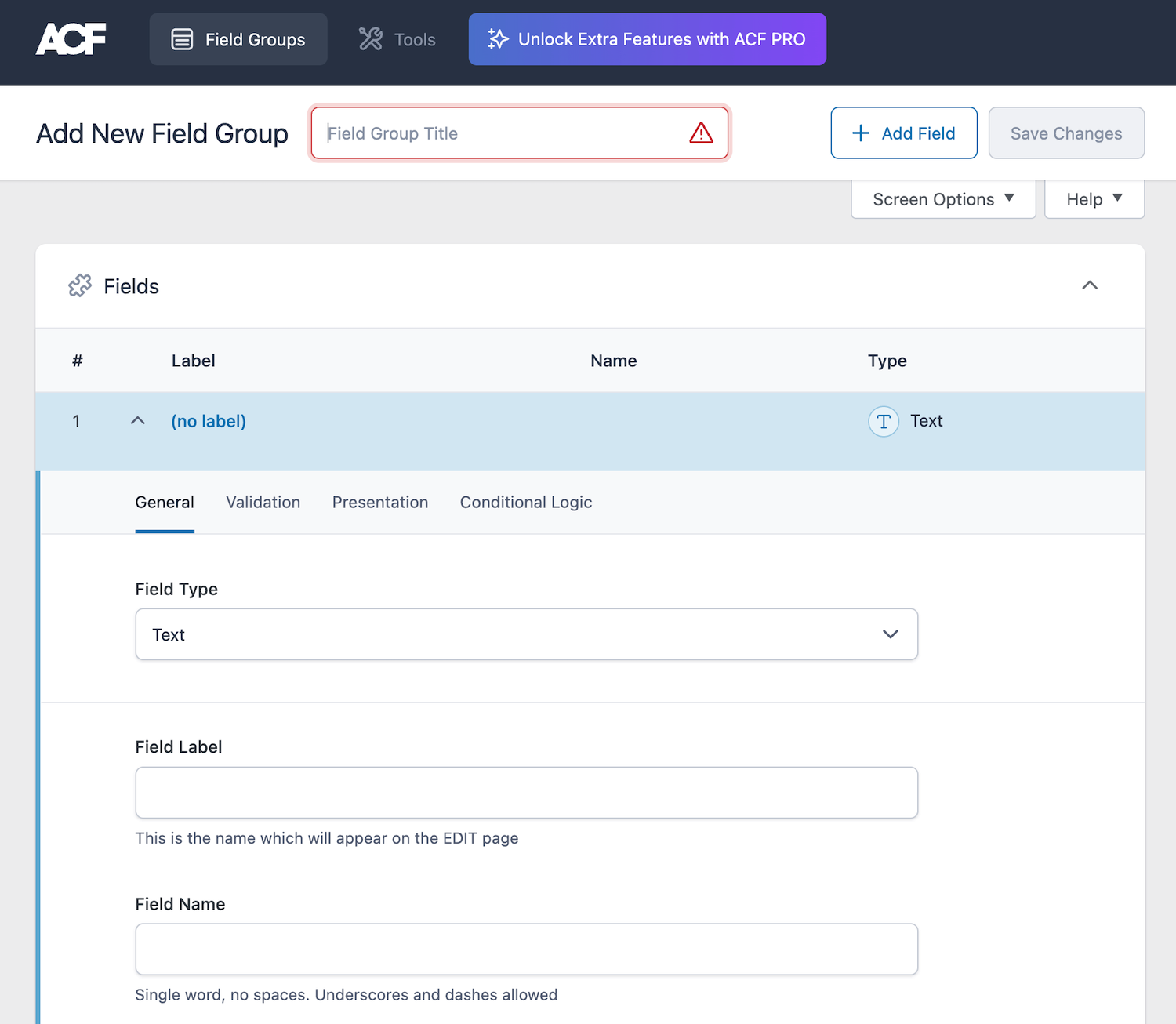Click the plus icon in Add Field

pos(861,133)
